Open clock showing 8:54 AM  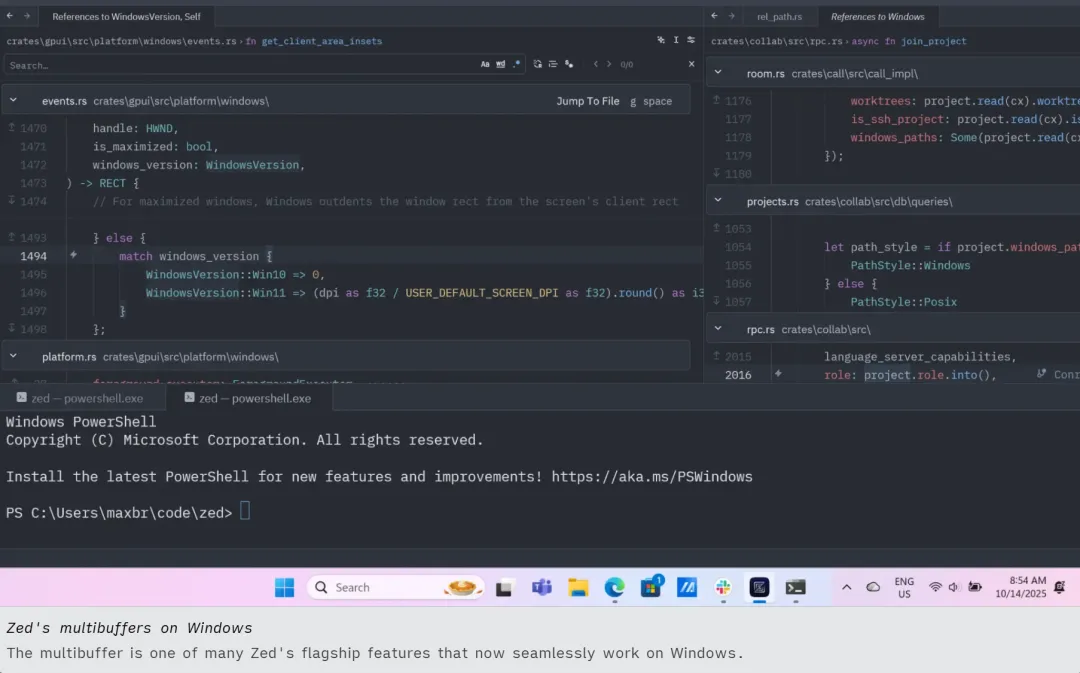[x=1021, y=588]
